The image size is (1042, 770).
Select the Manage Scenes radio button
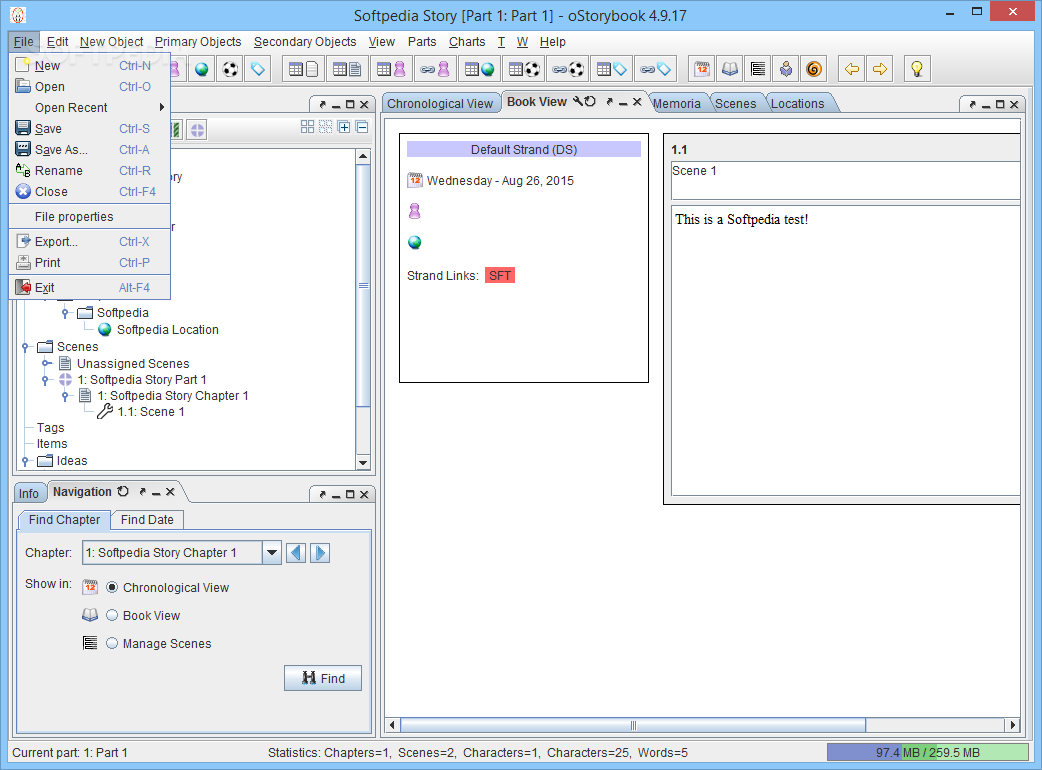[x=112, y=643]
